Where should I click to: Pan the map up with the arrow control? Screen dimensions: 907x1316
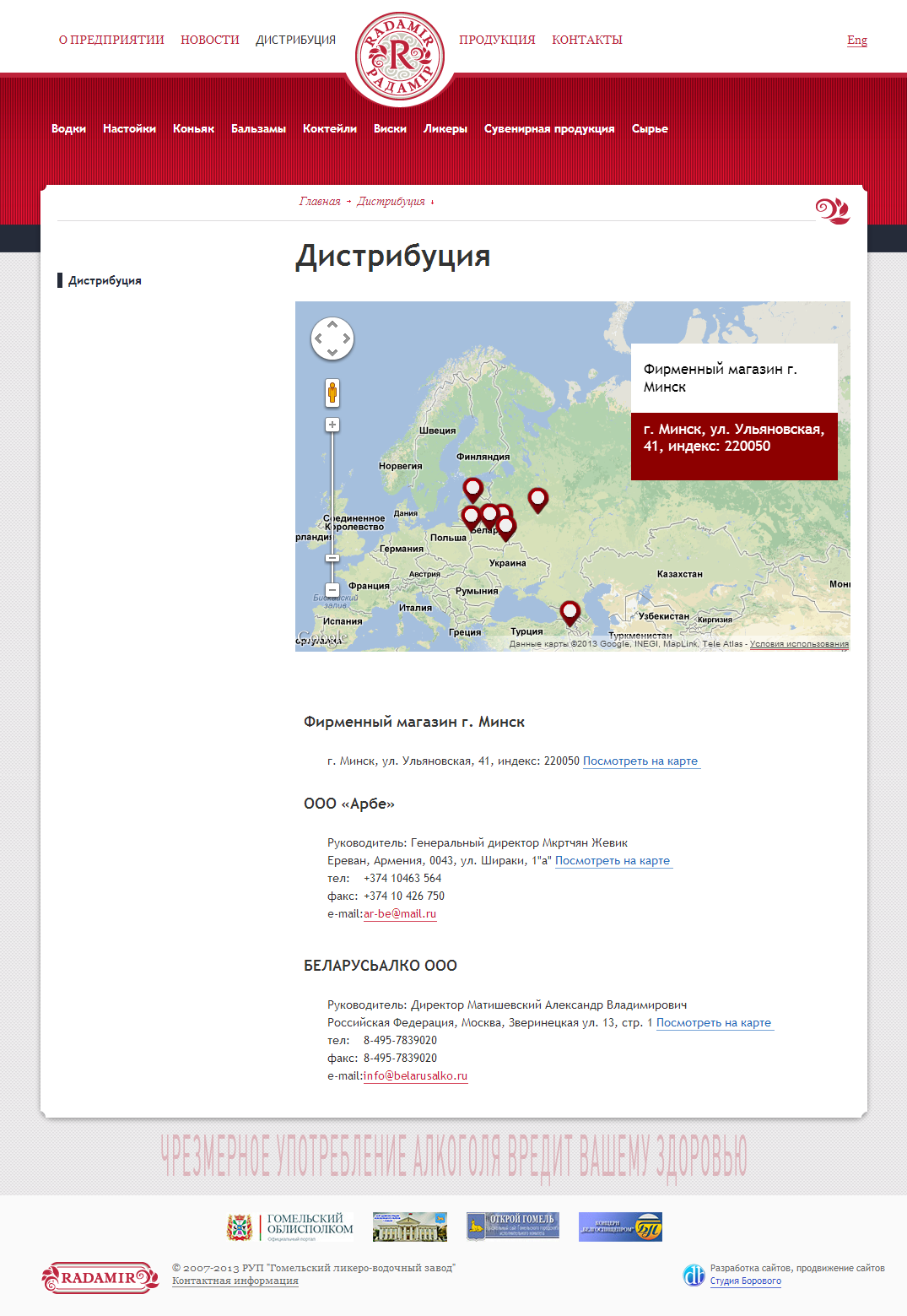coord(332,324)
